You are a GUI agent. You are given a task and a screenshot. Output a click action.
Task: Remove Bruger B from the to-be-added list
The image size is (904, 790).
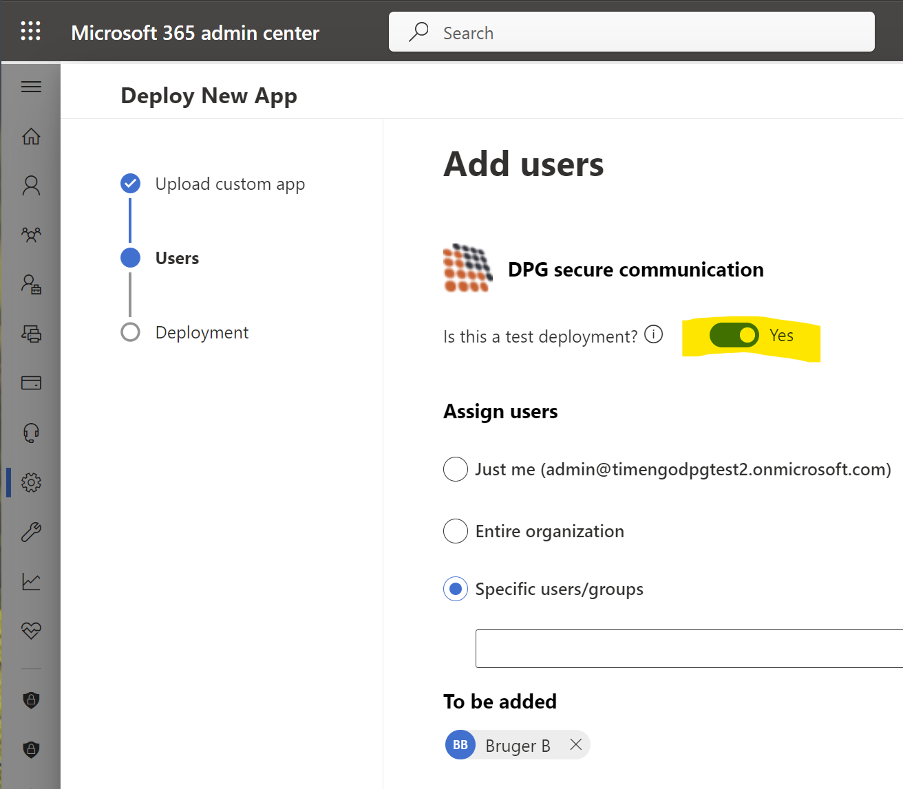tap(575, 744)
